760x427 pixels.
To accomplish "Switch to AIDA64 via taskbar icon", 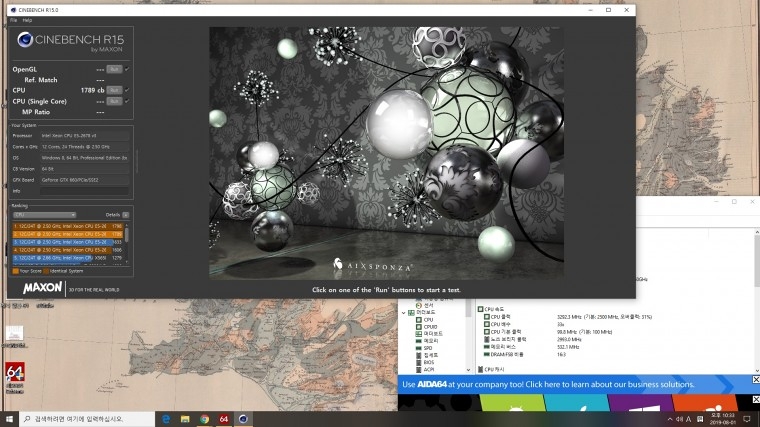I will coord(224,419).
